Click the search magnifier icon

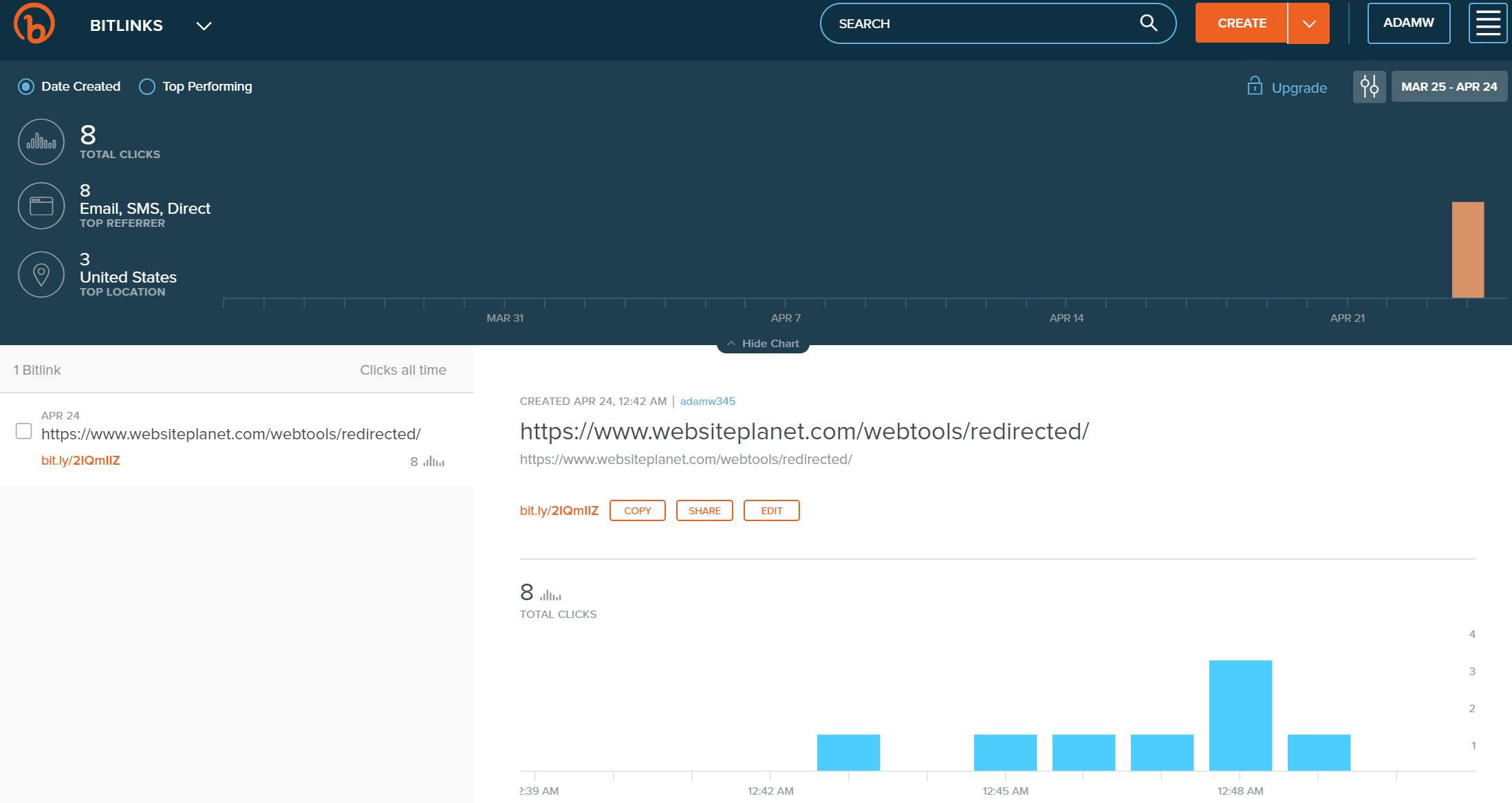1148,23
